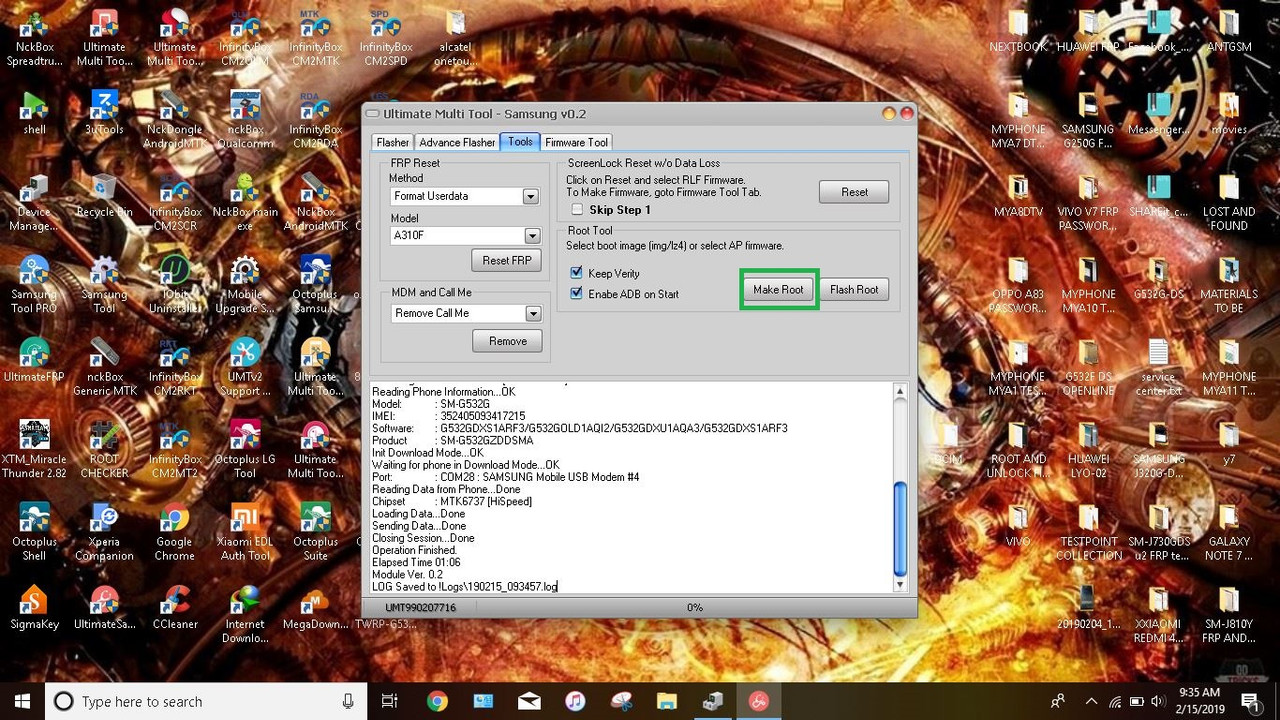
Task: Open the ROOT CHECKER desktop icon
Action: [104, 450]
